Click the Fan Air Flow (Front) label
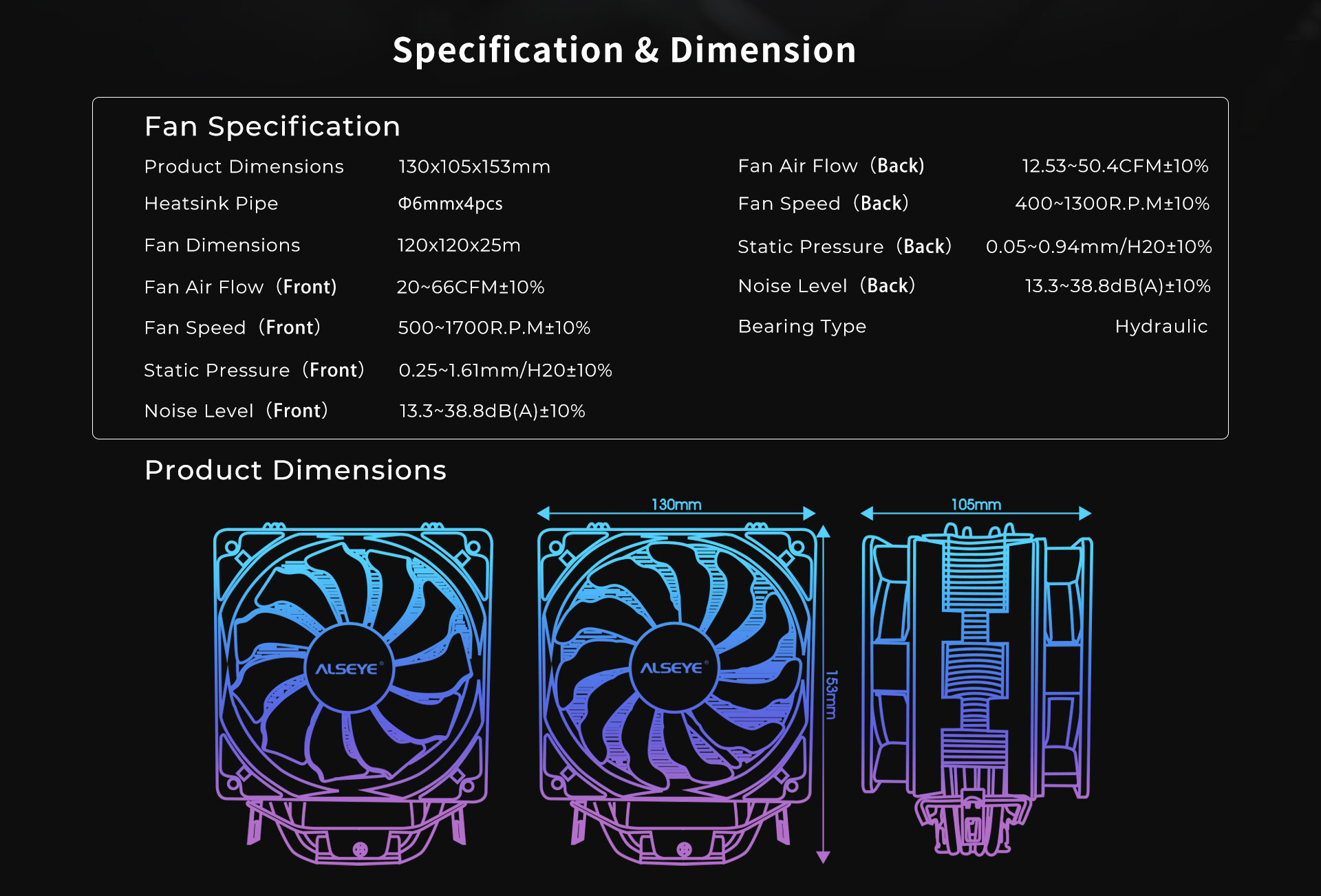This screenshot has width=1321, height=896. 240,287
